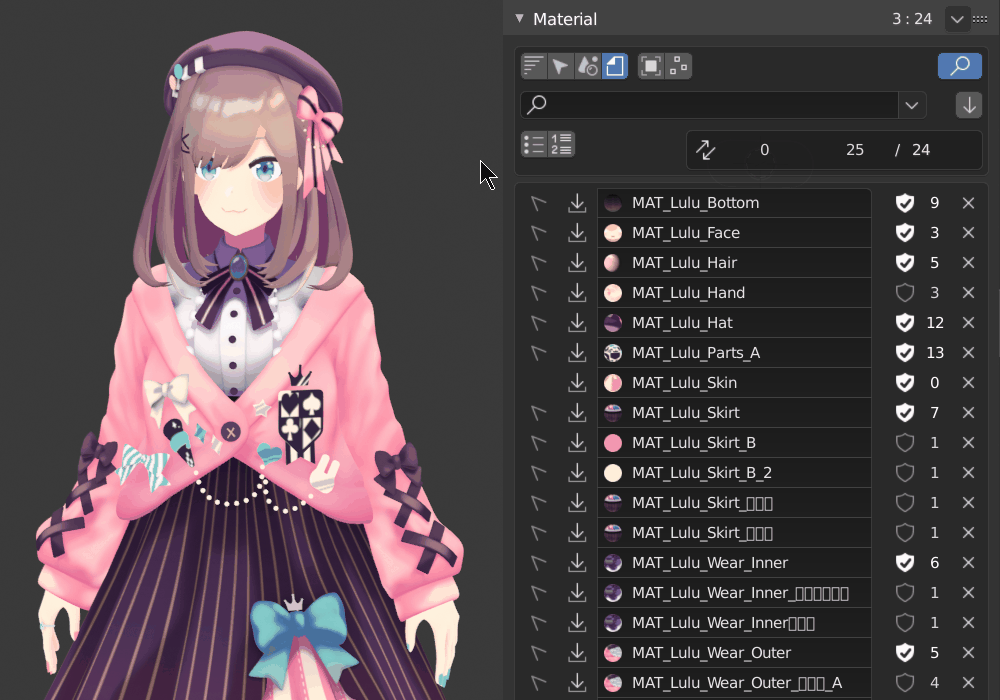Click the download arrow icon for MAT_Lulu_Skin
Viewport: 1000px width, 700px height.
click(577, 383)
